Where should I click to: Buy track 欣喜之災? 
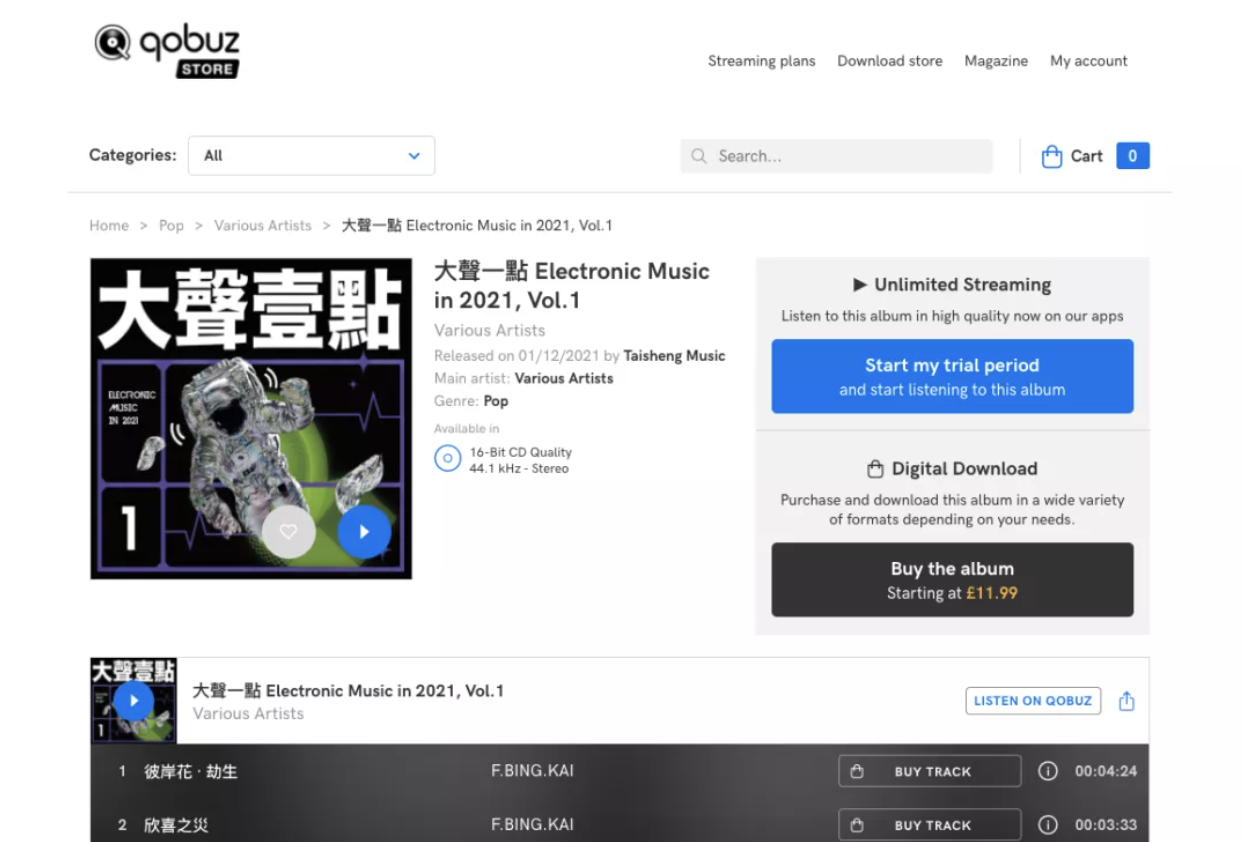point(930,826)
